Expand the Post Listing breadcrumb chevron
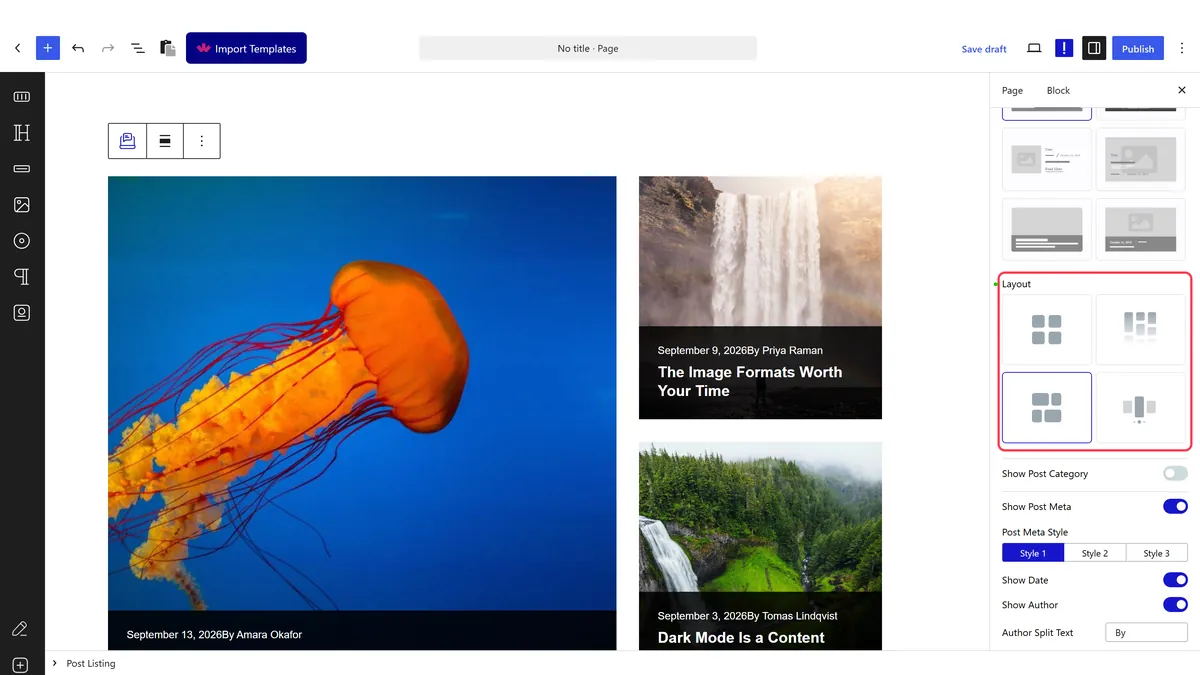The image size is (1200, 675). [55, 663]
